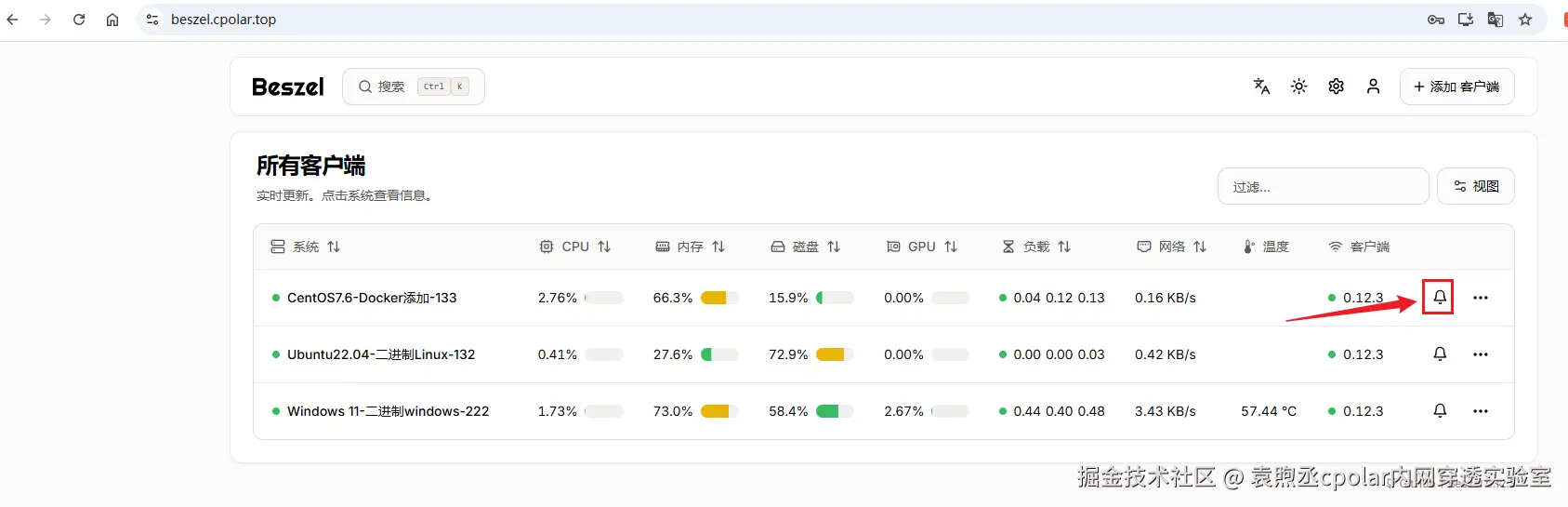Screen dimensions: 1568x507
Task: Sort table by 系统 column
Action: click(x=306, y=247)
